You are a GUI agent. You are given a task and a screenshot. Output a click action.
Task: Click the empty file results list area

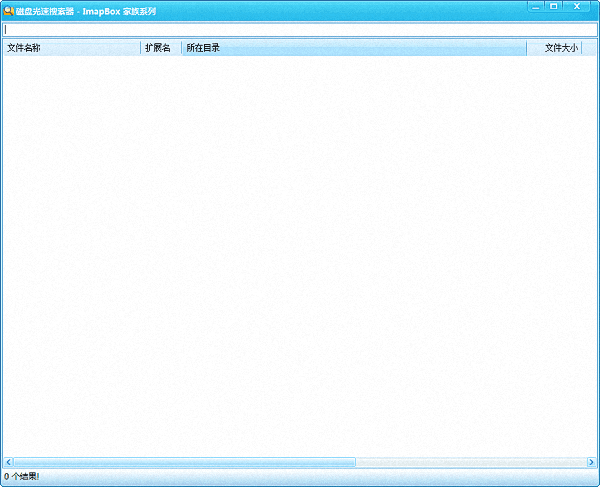[300, 250]
